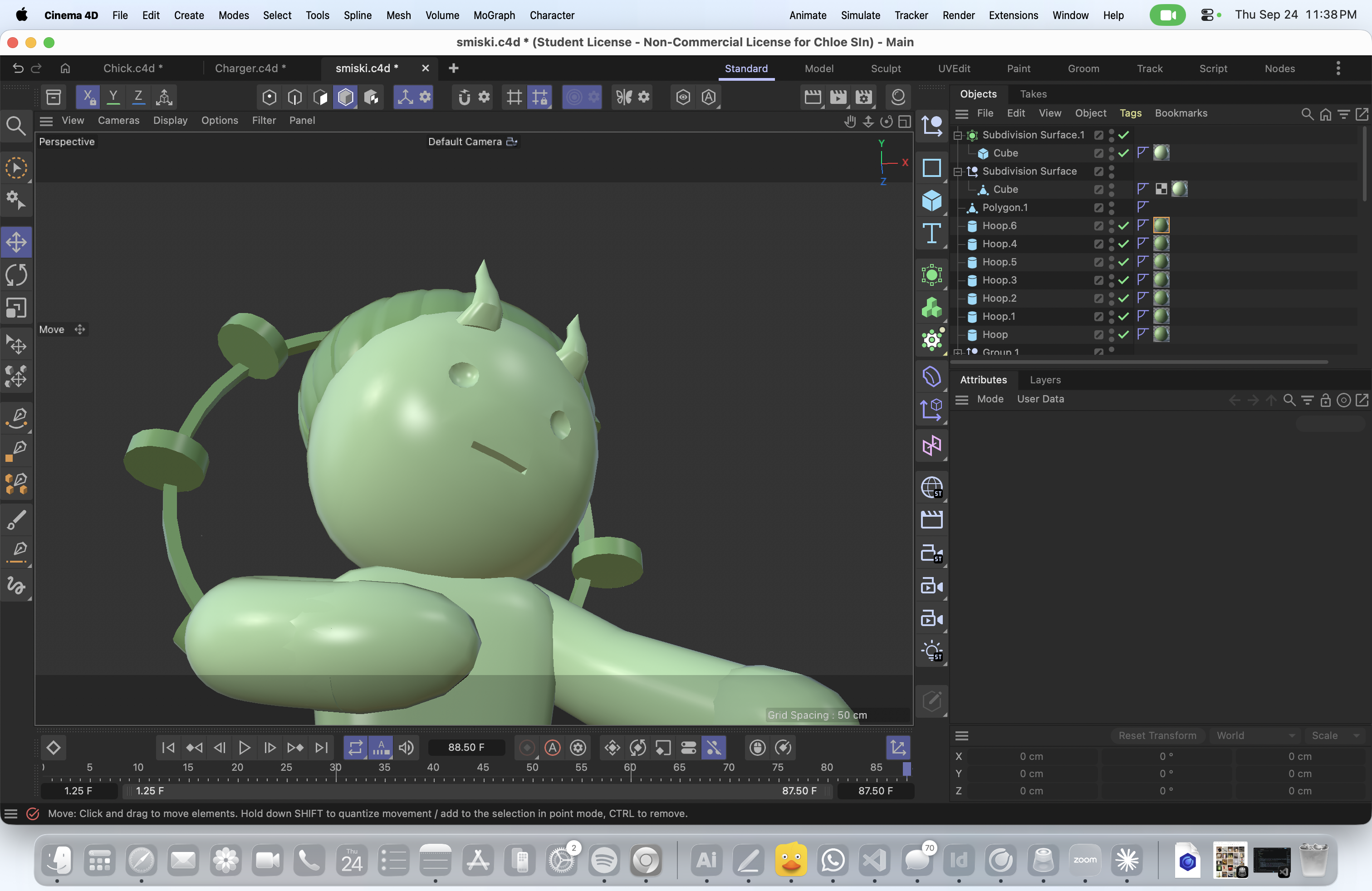Add a Text spline object
Viewport: 1372px width, 891px height.
(x=931, y=234)
